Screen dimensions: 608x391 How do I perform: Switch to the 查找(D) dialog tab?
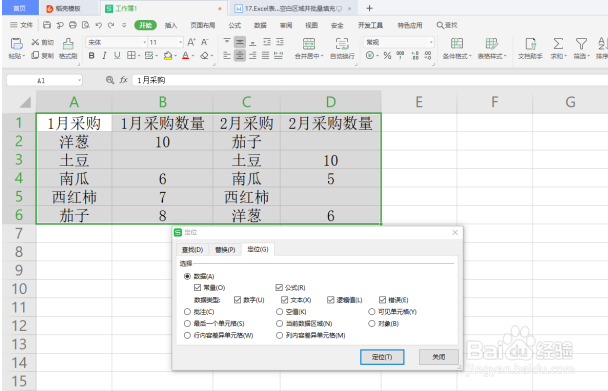[192, 249]
